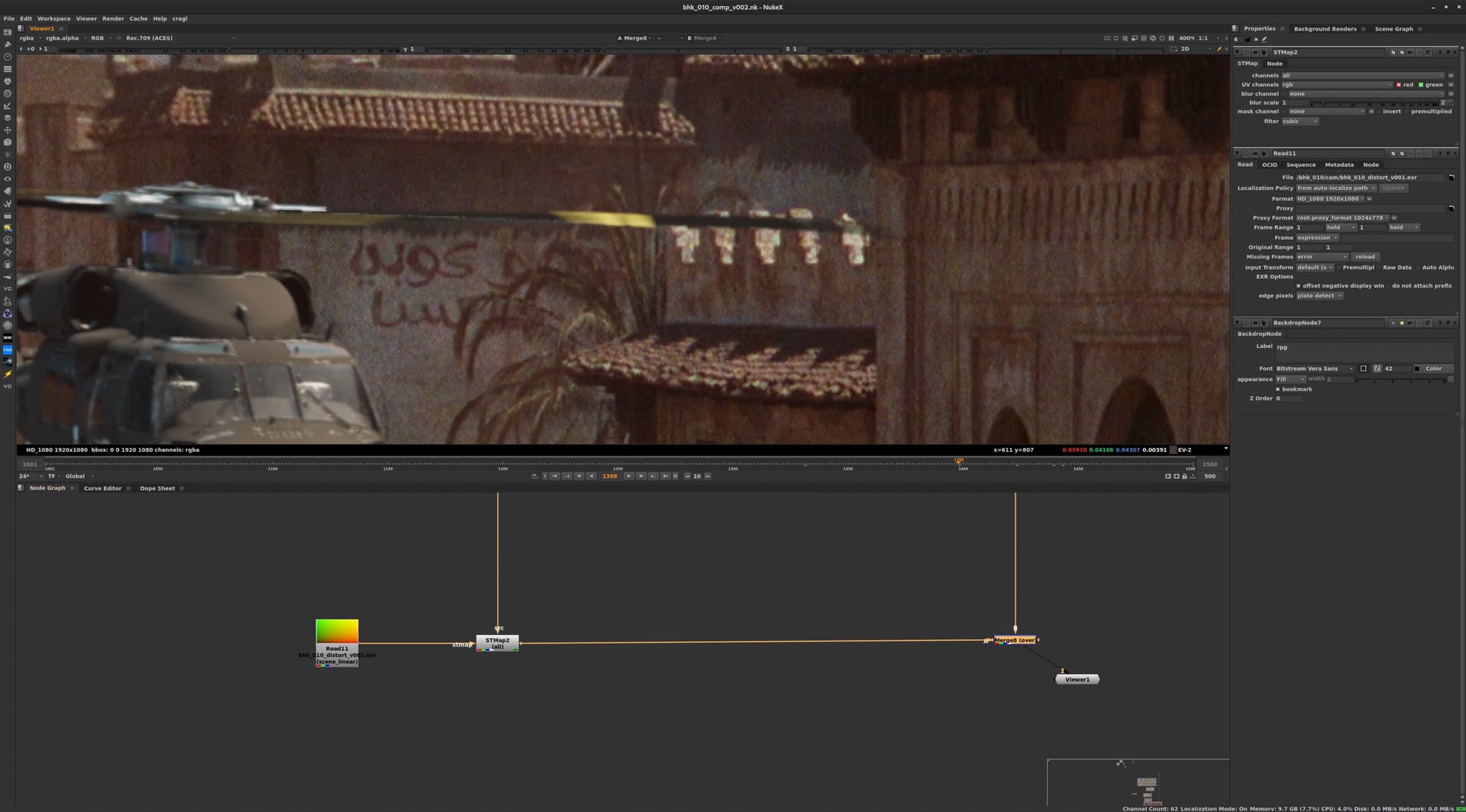Open the Missing Frames error dropdown

(x=1322, y=257)
